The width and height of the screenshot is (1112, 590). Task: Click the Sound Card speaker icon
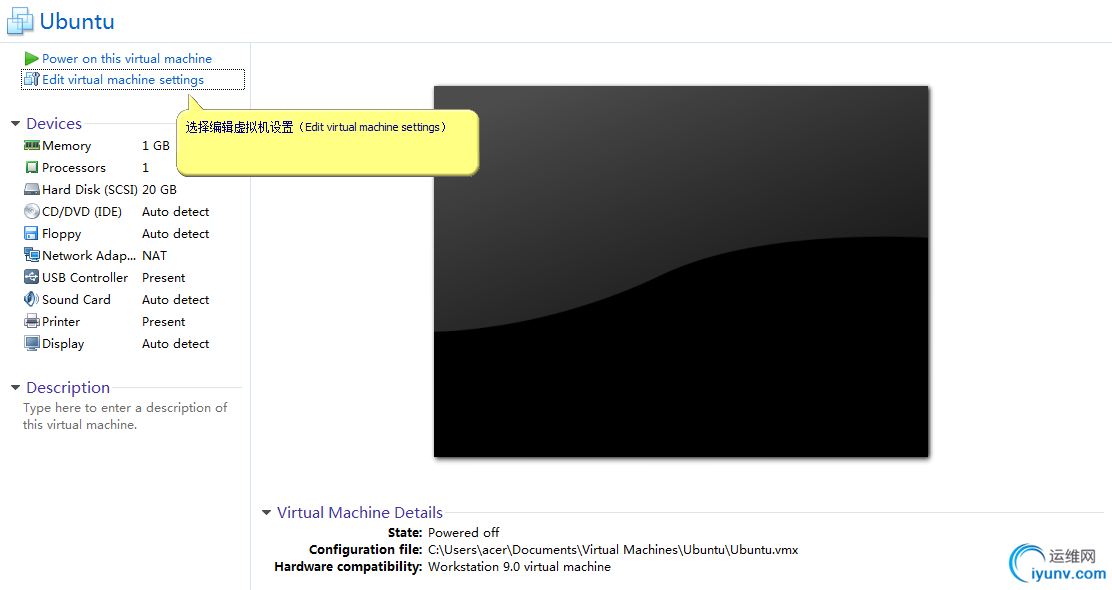tap(32, 299)
